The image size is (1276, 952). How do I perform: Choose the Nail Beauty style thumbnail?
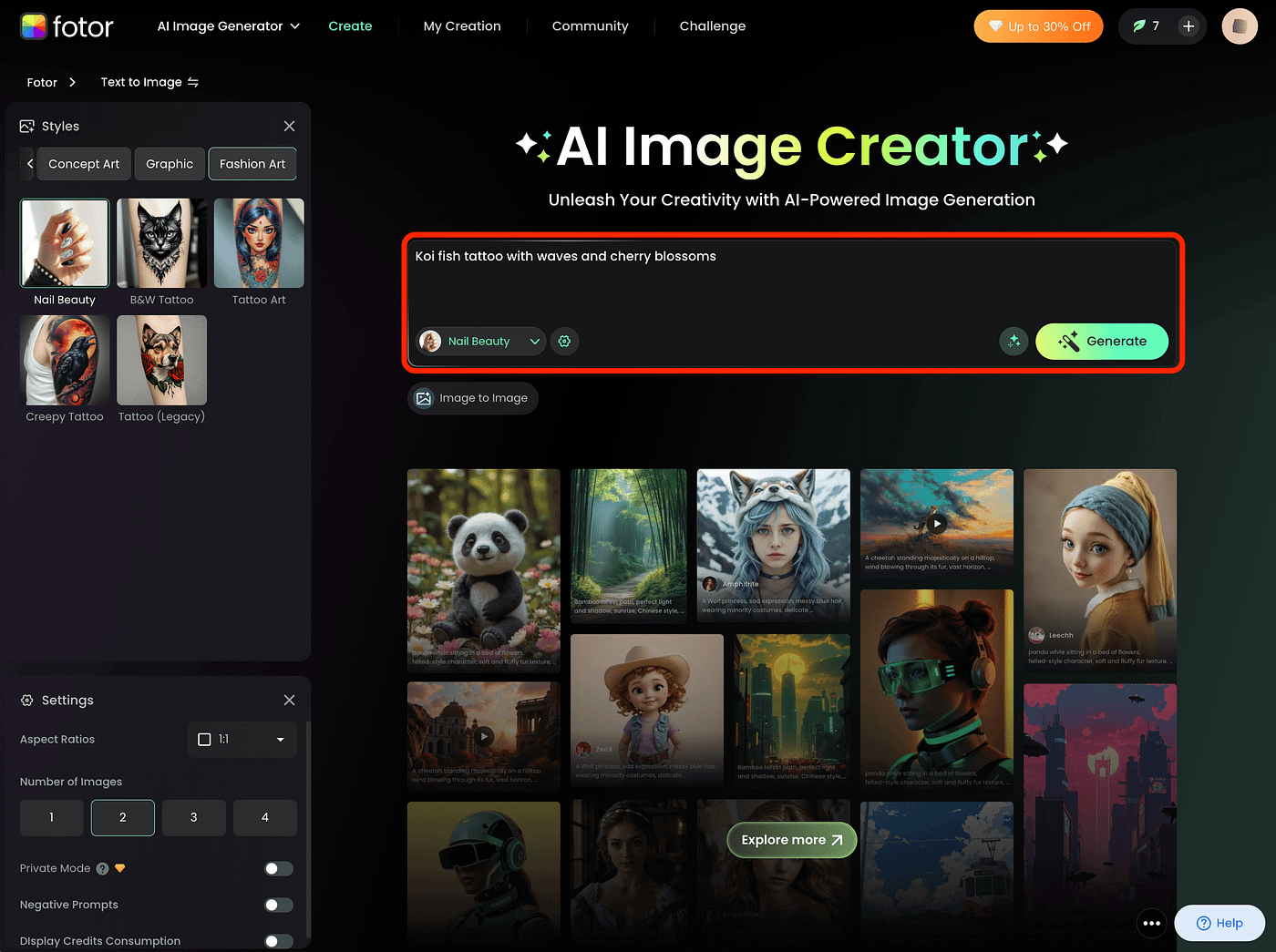point(65,243)
